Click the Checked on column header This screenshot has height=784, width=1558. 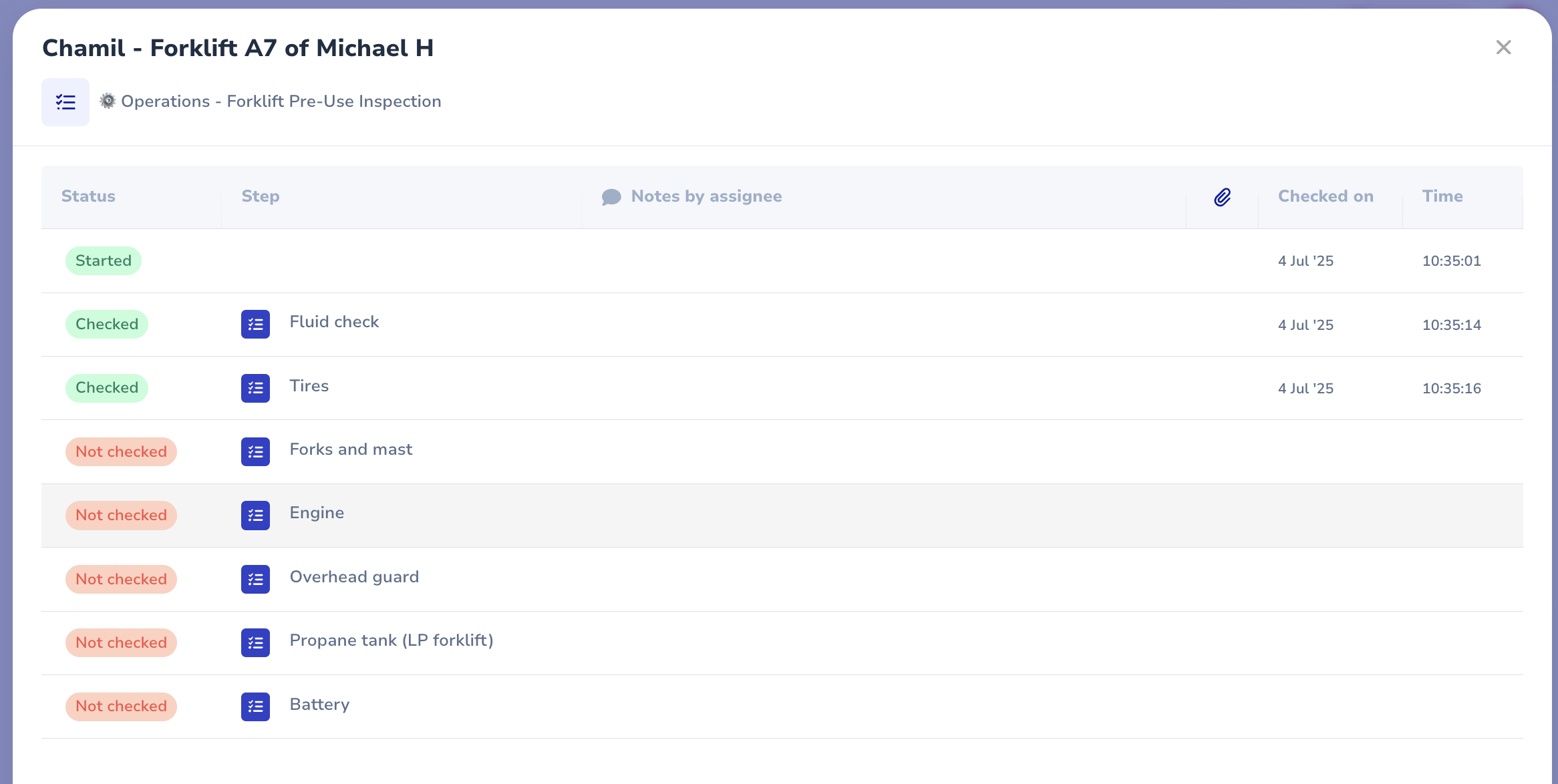[1326, 196]
